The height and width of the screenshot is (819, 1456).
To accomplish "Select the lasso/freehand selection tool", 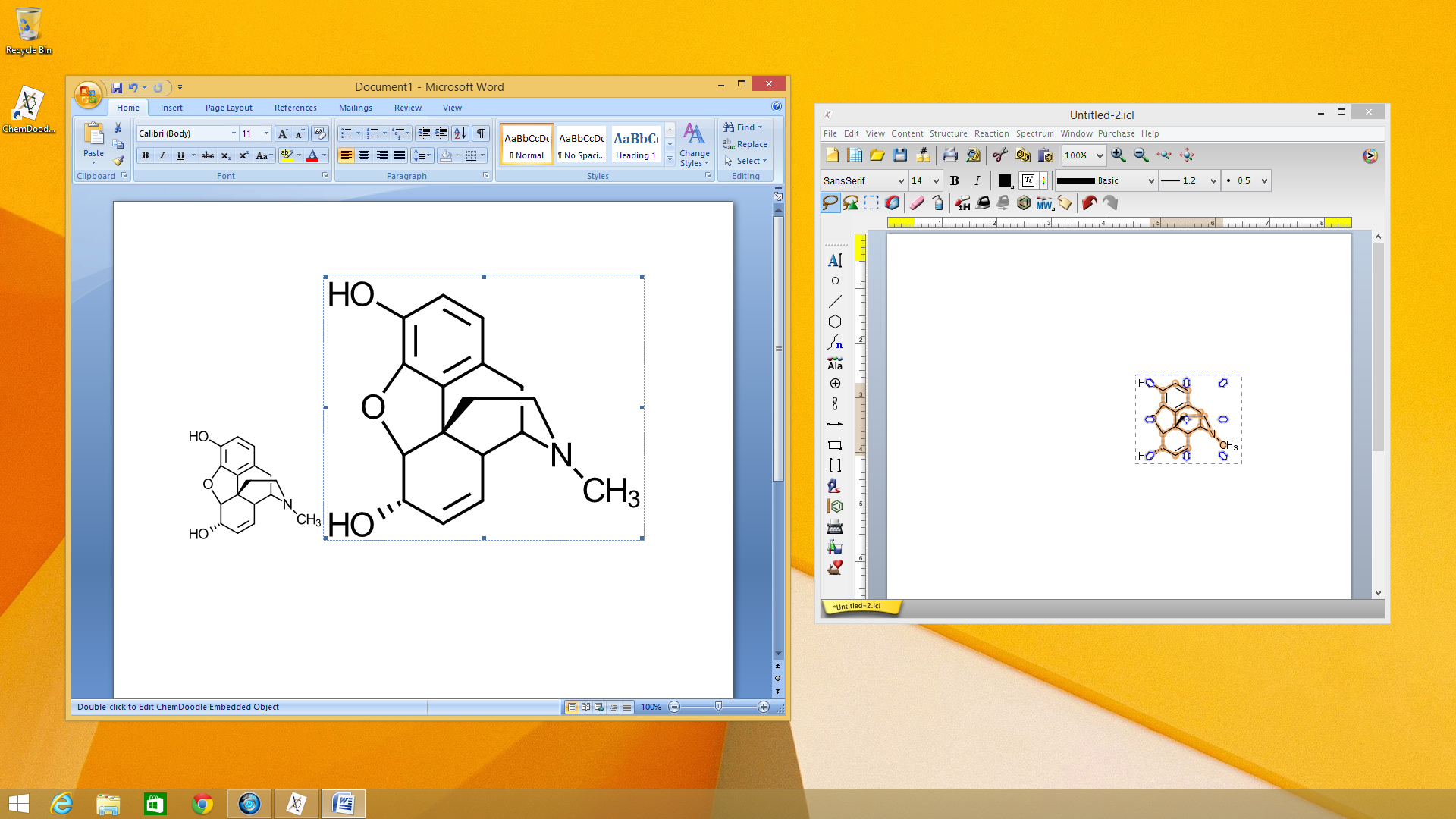I will pos(830,203).
